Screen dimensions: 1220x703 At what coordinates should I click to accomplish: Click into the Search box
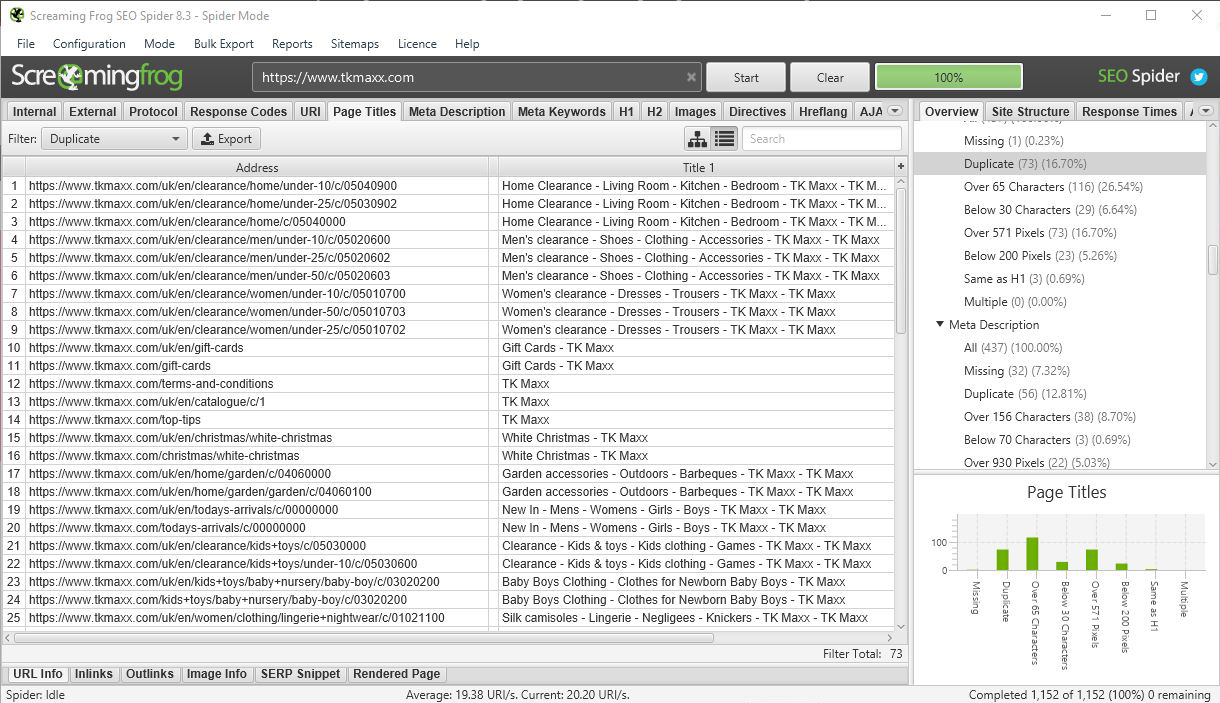pyautogui.click(x=822, y=139)
